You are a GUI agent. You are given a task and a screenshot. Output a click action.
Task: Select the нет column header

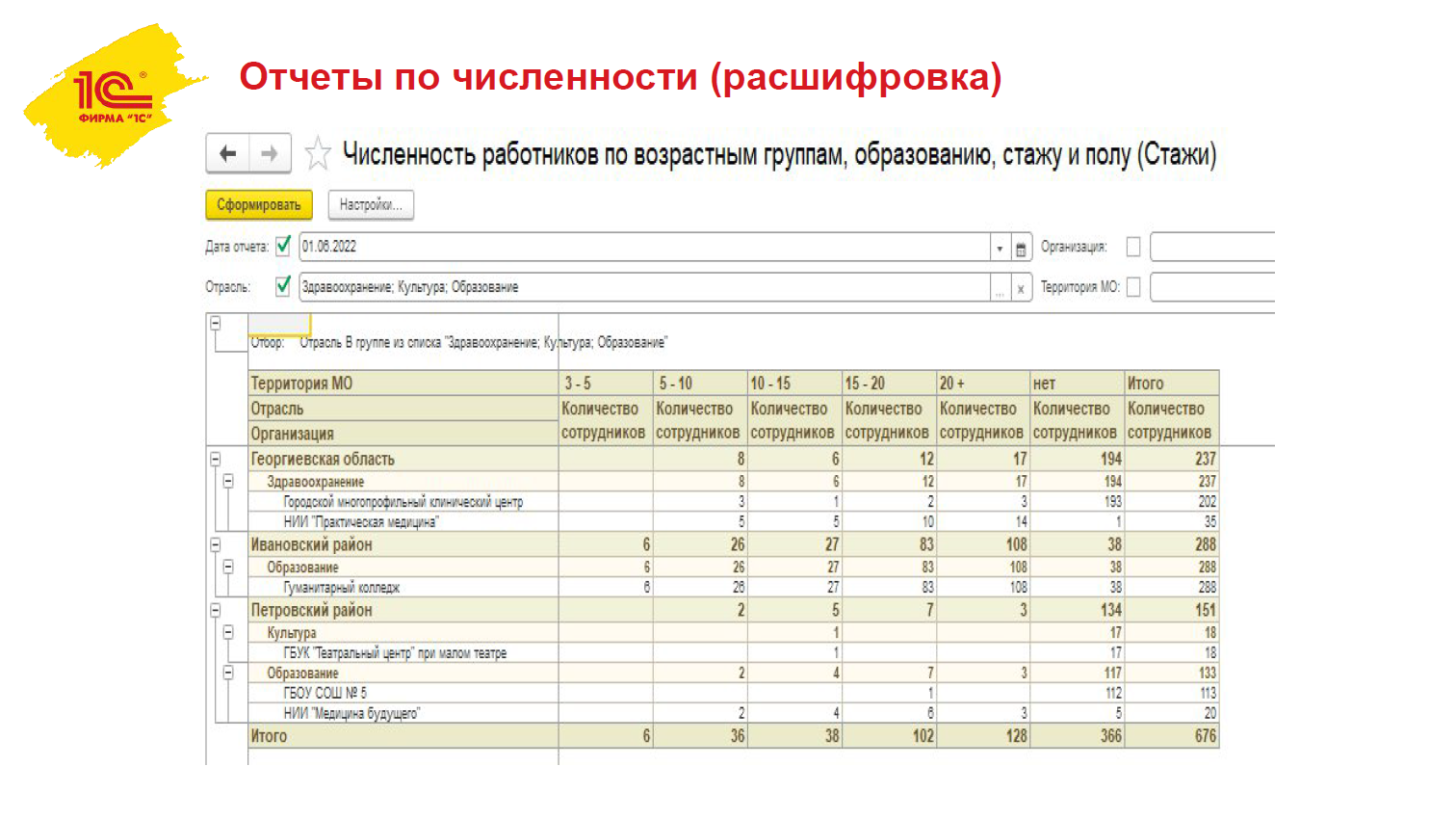[x=1077, y=383]
